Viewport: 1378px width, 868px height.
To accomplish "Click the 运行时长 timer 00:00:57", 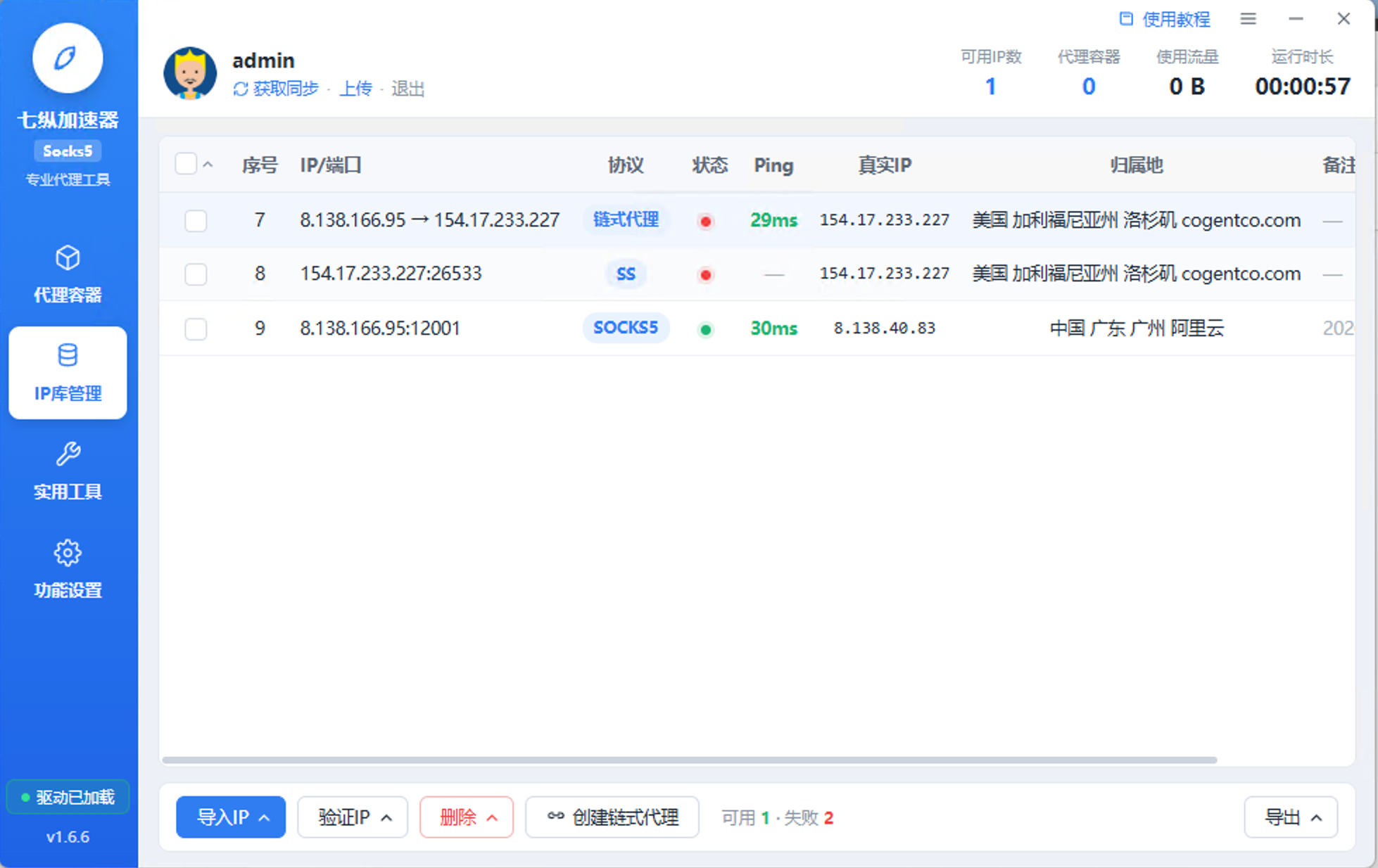I will click(x=1303, y=87).
